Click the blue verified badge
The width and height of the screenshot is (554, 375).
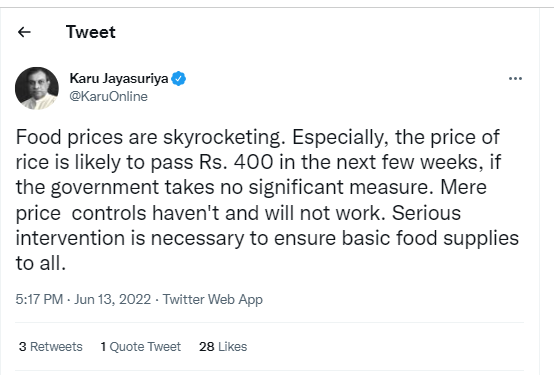pos(179,78)
